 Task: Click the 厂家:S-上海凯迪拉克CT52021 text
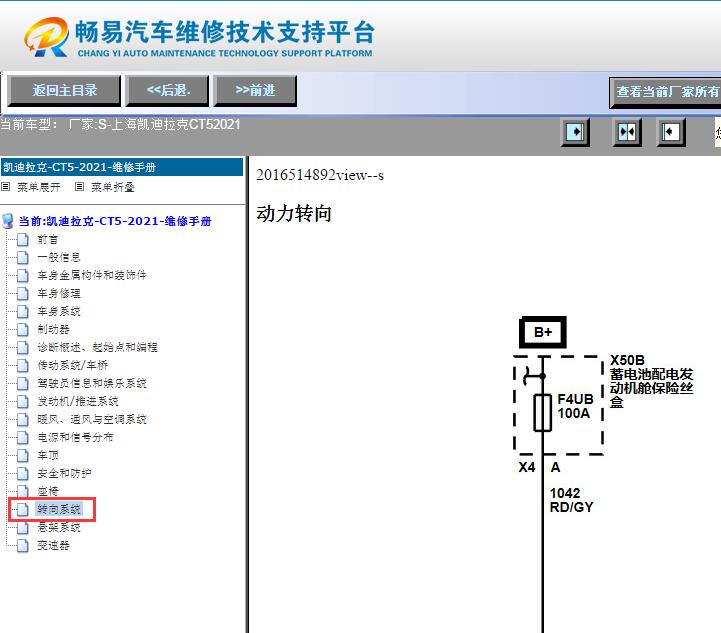[154, 125]
